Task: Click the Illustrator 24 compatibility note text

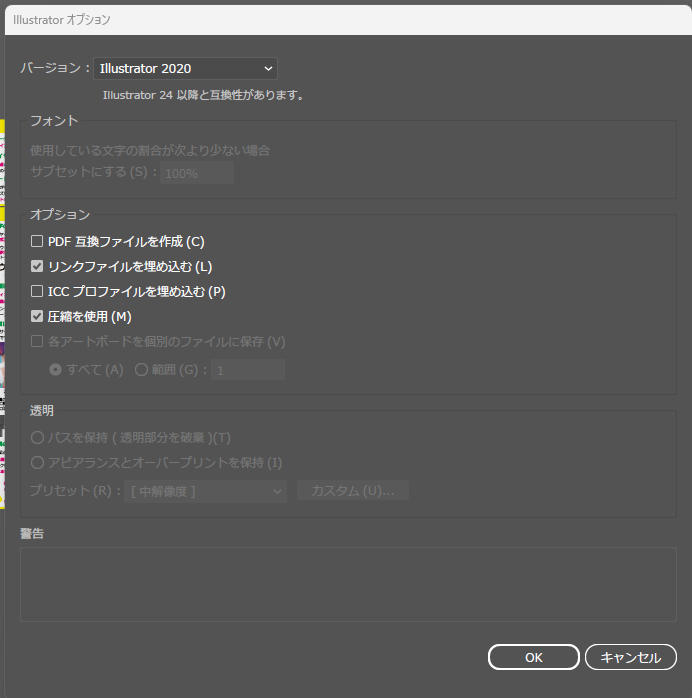Action: [x=203, y=96]
